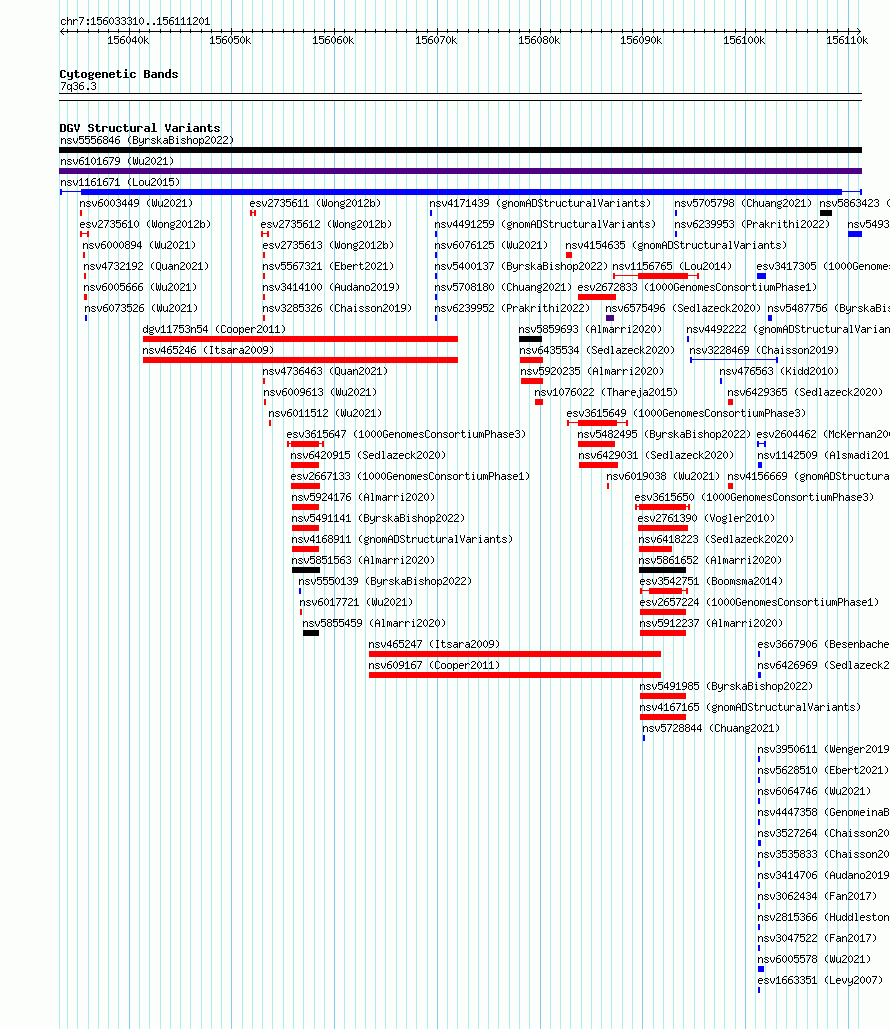This screenshot has height=1029, width=890.
Task: Open nsv6435534 (Sedlazeck2020) variant
Action: (597, 350)
